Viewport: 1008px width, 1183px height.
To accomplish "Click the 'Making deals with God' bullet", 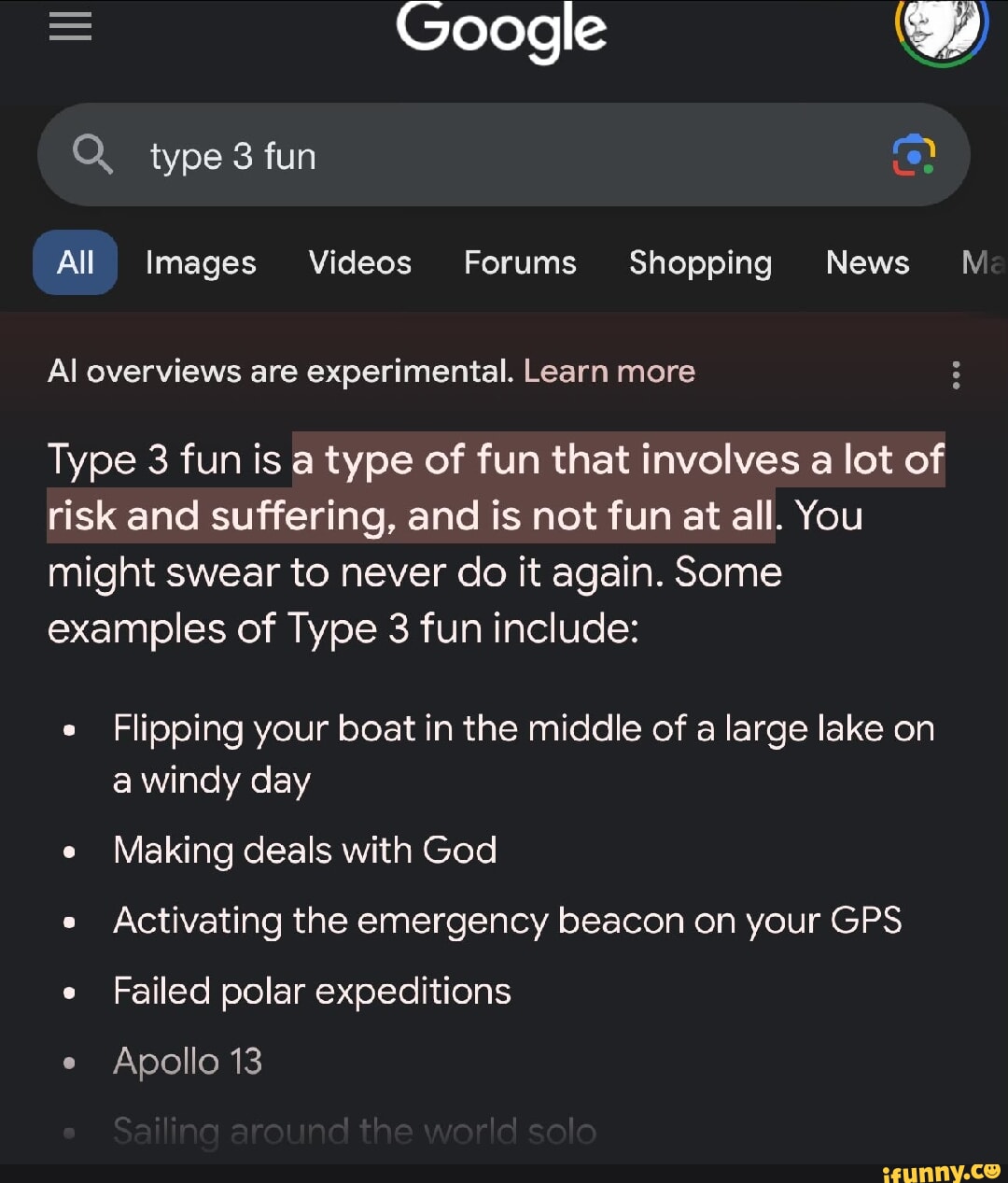I will (x=304, y=851).
